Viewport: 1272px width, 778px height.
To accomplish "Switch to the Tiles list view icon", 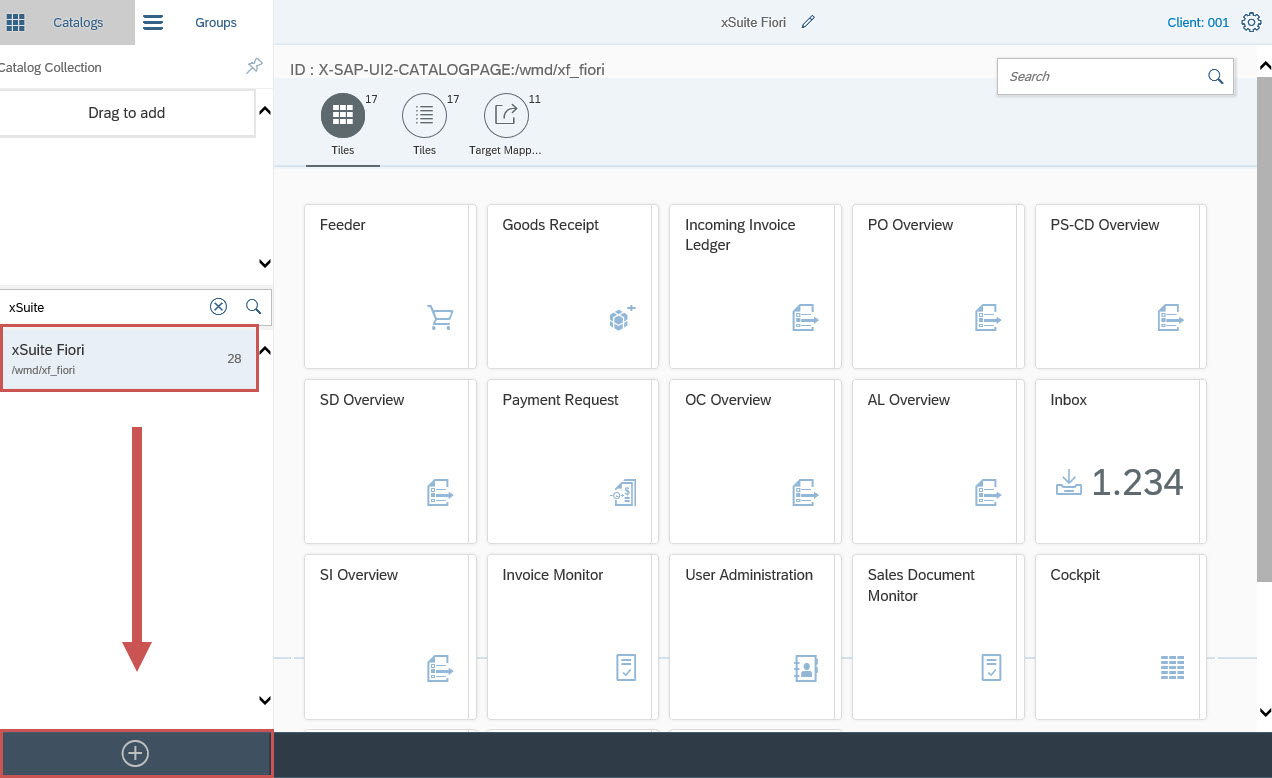I will tap(424, 116).
